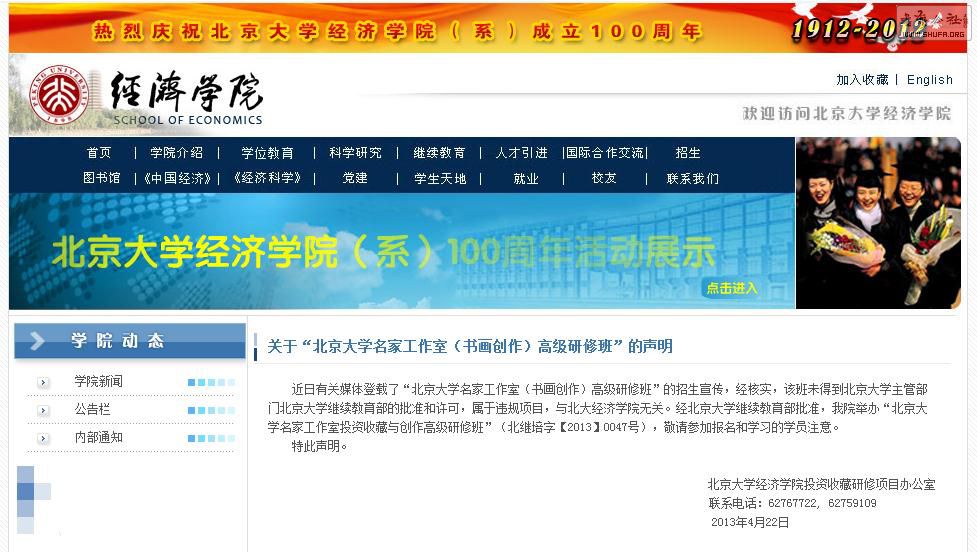Open the 图书馆 navigation link
This screenshot has width=977, height=552.
tap(101, 178)
